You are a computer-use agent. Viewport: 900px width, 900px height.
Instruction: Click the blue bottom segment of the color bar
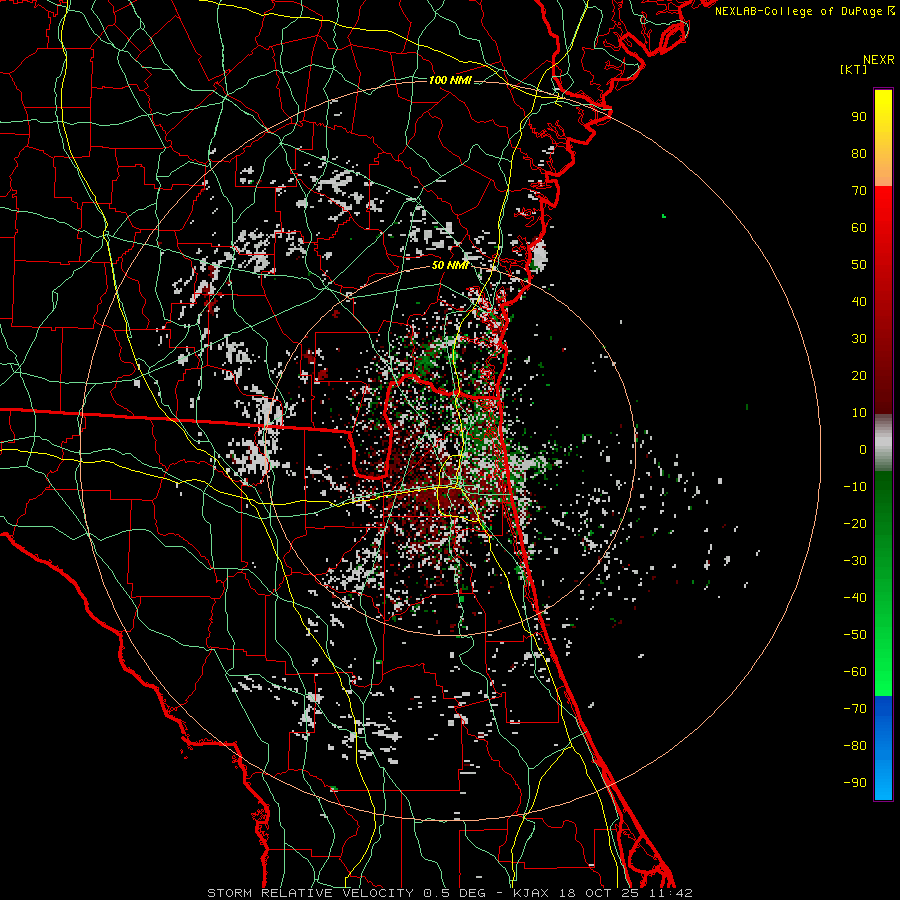point(883,748)
